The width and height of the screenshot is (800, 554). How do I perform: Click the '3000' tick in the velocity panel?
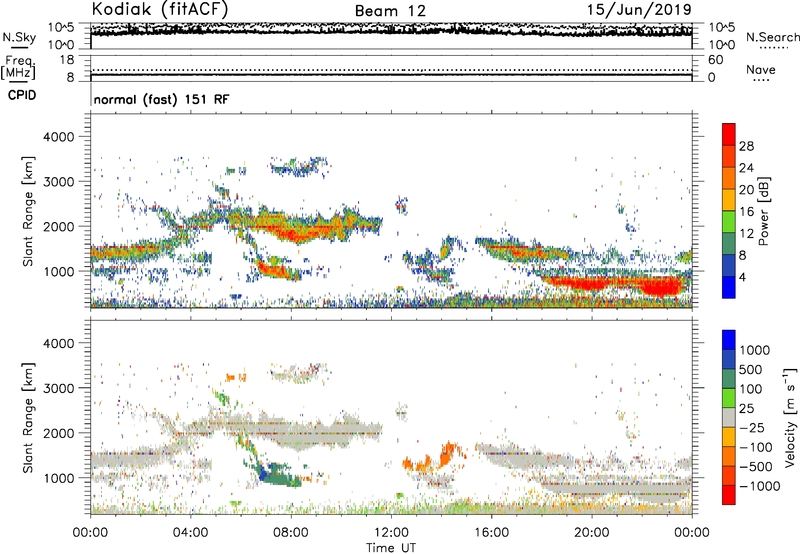pos(58,388)
